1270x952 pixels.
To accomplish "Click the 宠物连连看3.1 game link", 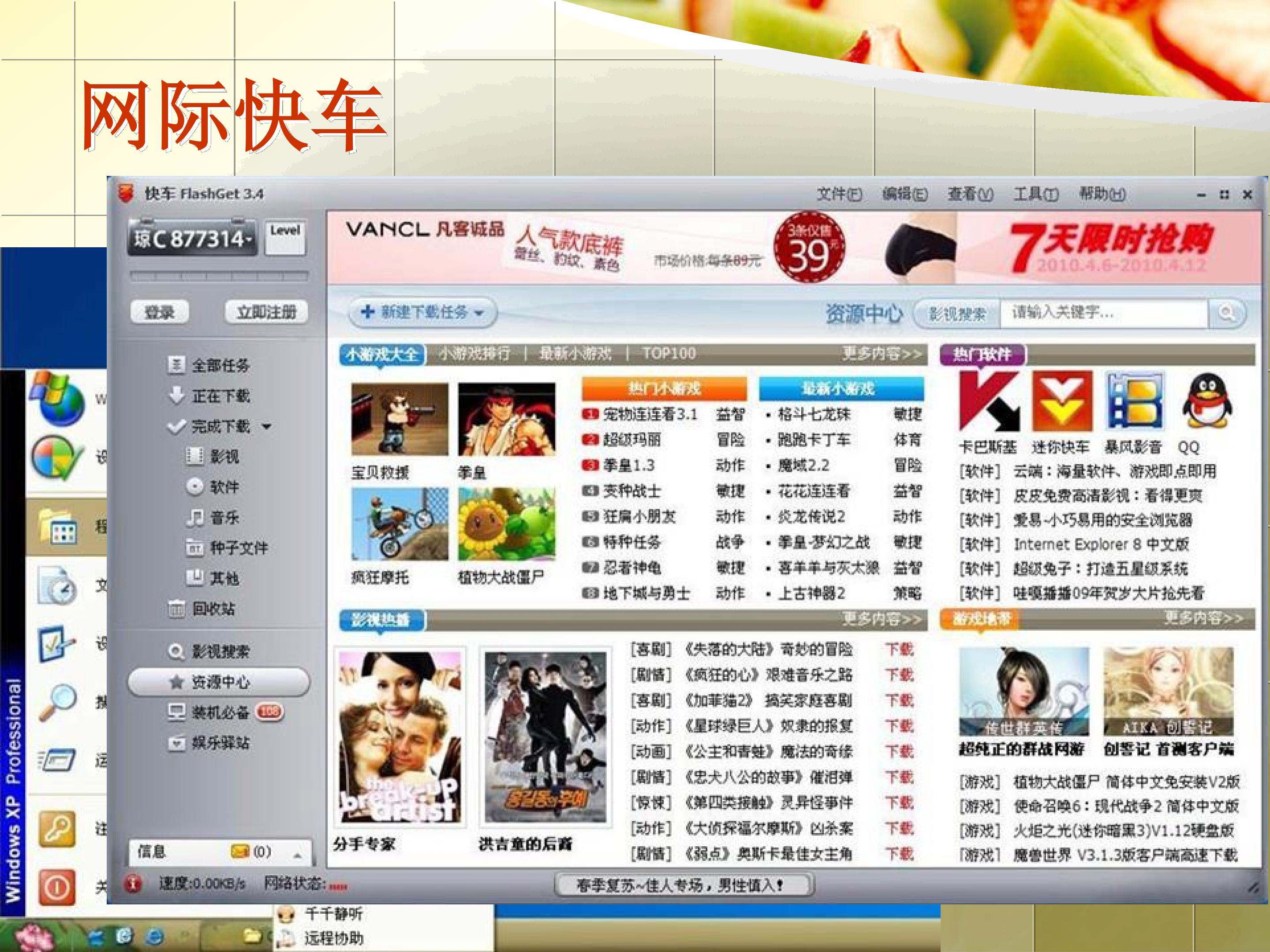I will 650,414.
